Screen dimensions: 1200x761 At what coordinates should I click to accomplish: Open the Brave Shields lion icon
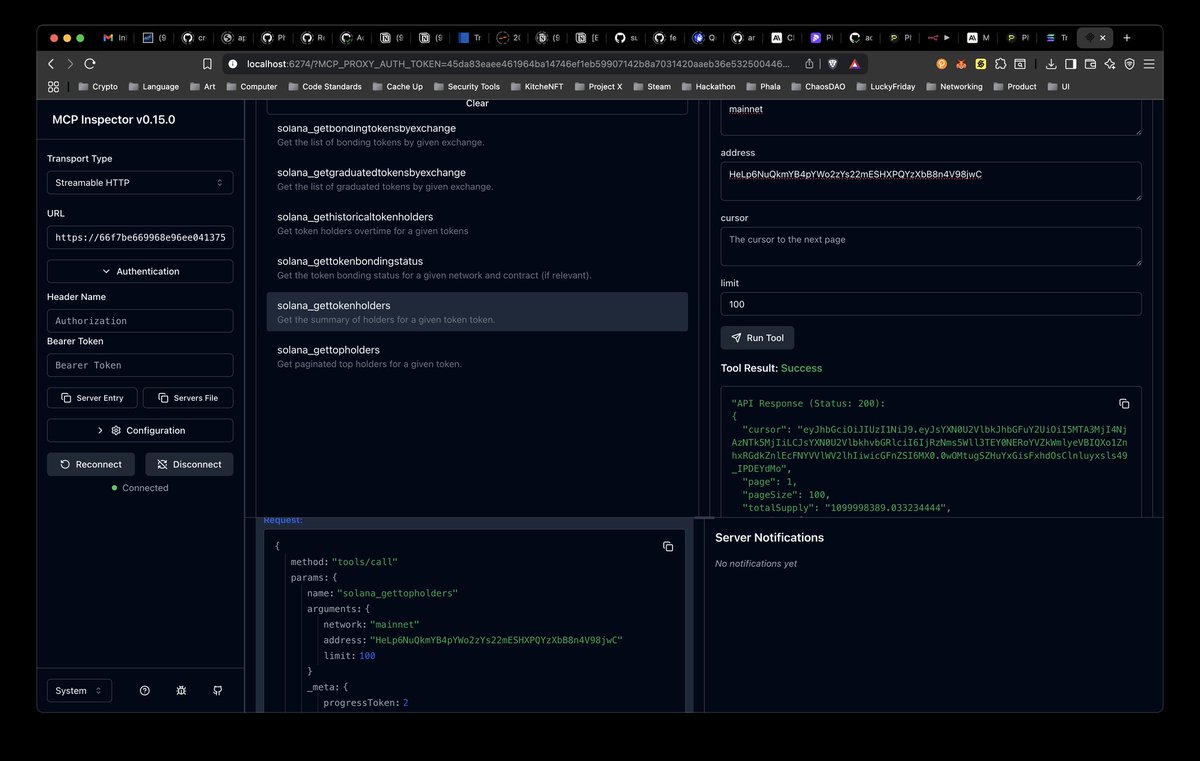click(832, 63)
